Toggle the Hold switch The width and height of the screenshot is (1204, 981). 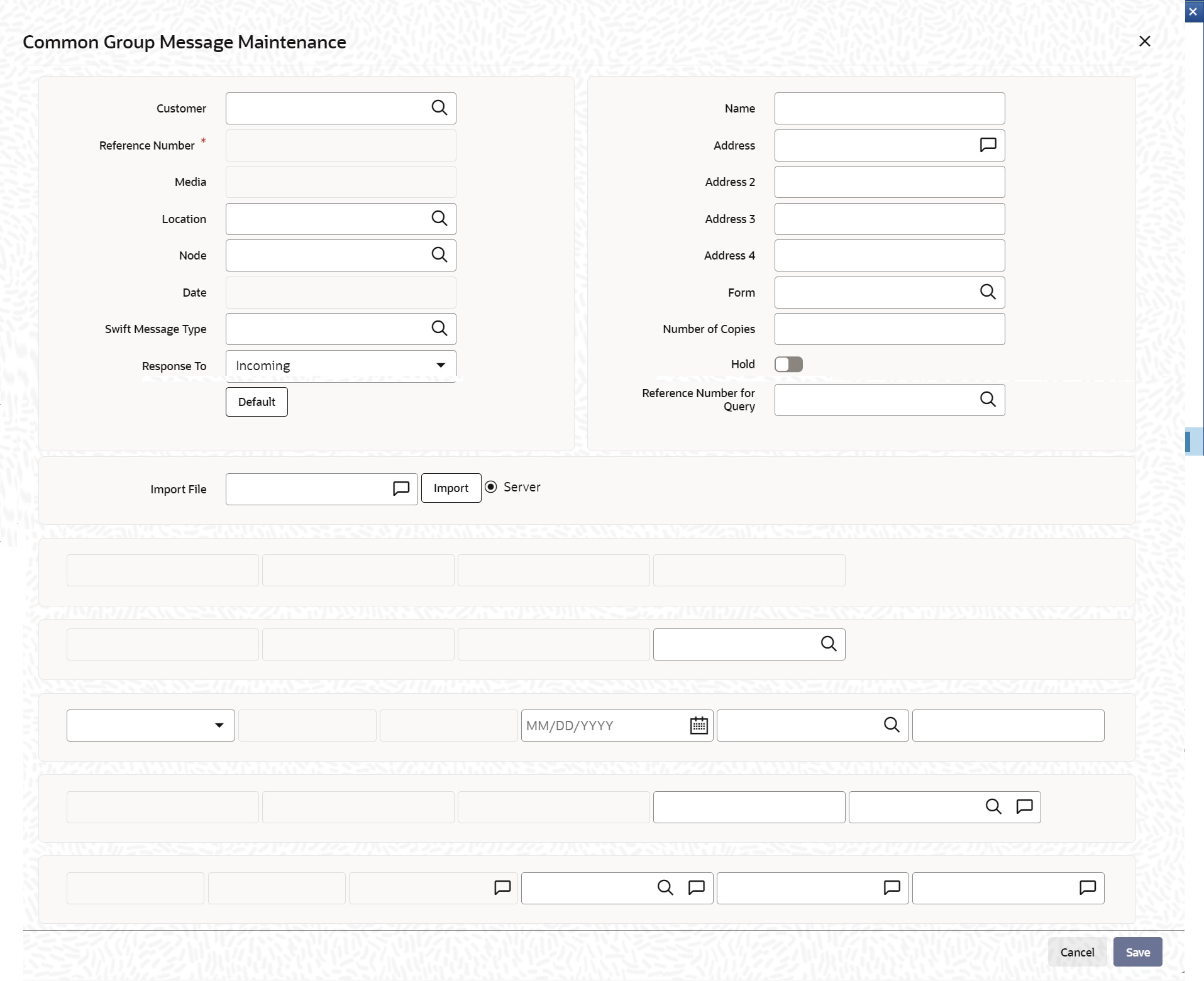coord(788,364)
